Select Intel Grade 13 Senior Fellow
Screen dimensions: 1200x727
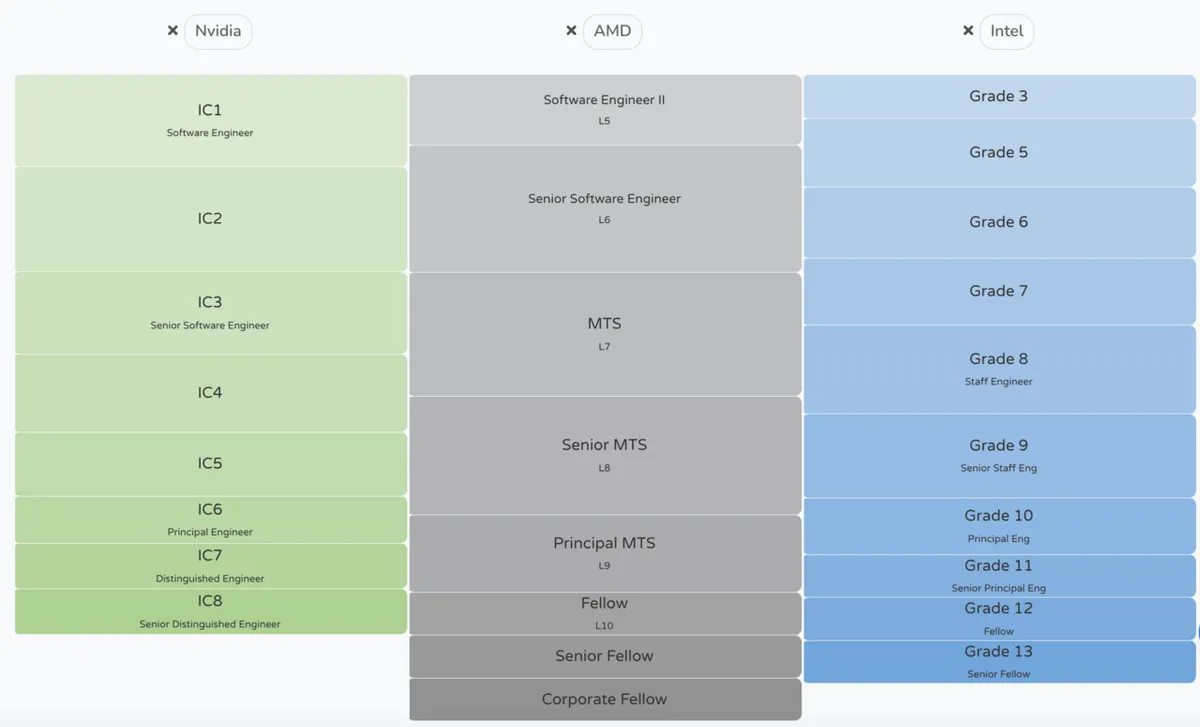[x=998, y=661]
